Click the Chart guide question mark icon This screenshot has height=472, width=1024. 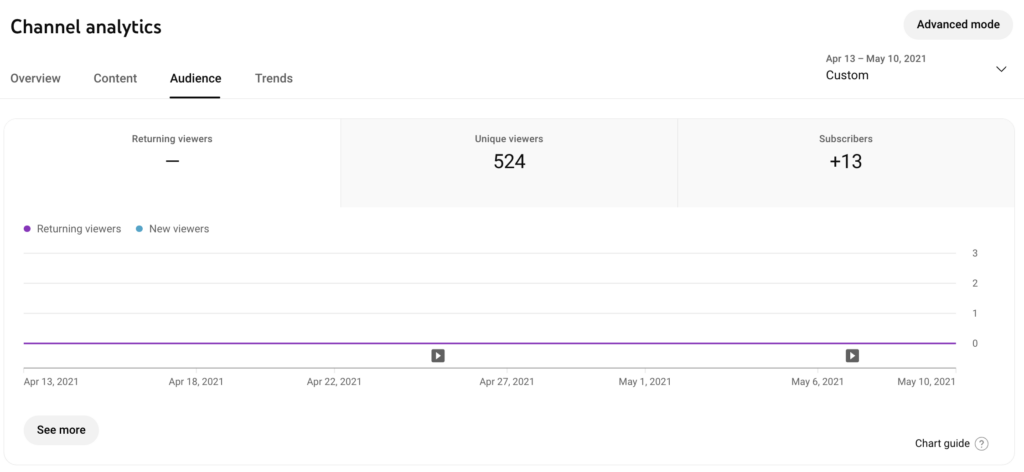(981, 444)
